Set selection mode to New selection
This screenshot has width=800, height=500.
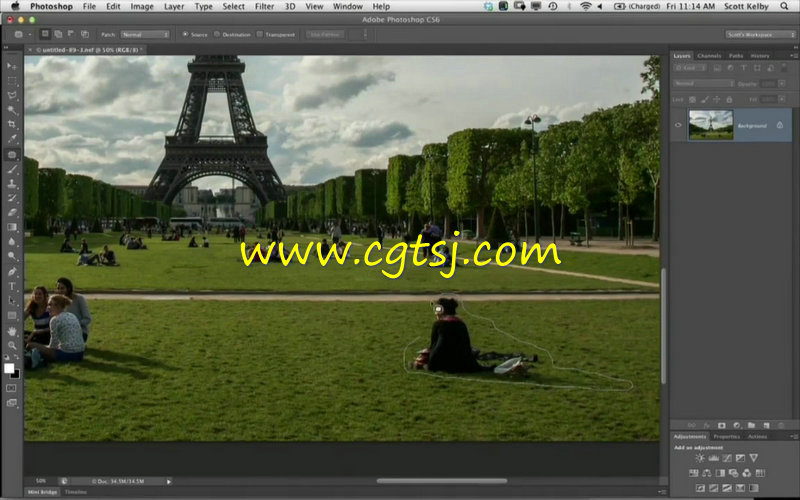45,34
